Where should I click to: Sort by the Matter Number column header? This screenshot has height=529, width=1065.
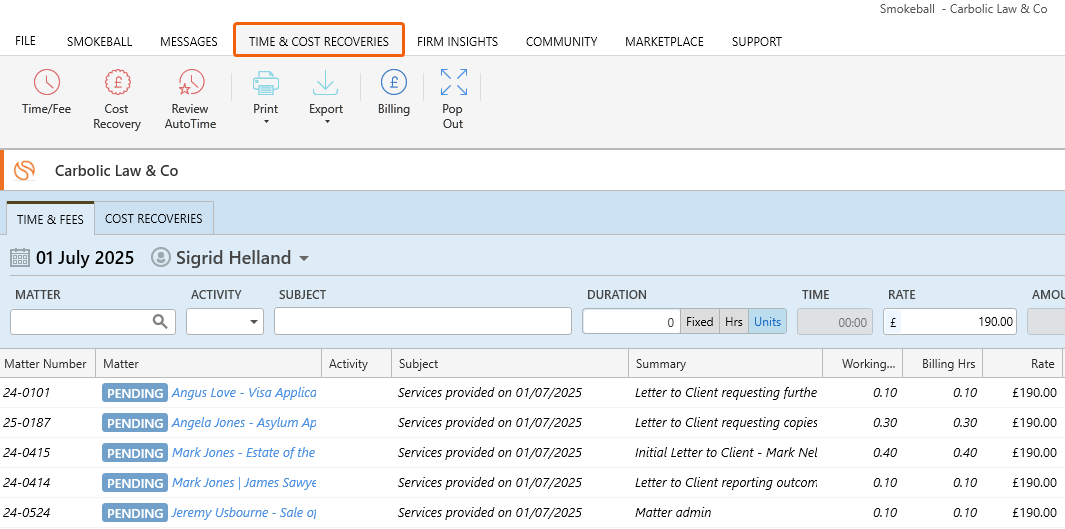tap(46, 363)
